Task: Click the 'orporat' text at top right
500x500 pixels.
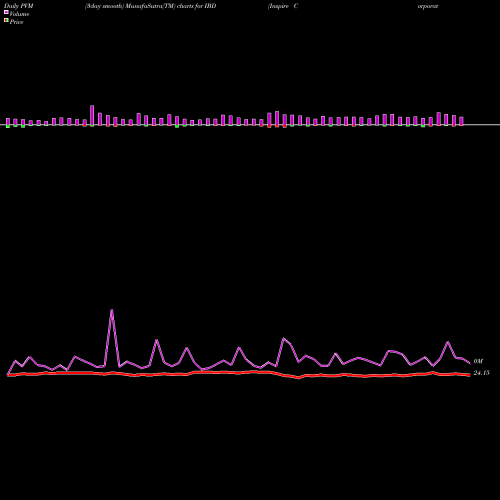Action: pos(428,6)
